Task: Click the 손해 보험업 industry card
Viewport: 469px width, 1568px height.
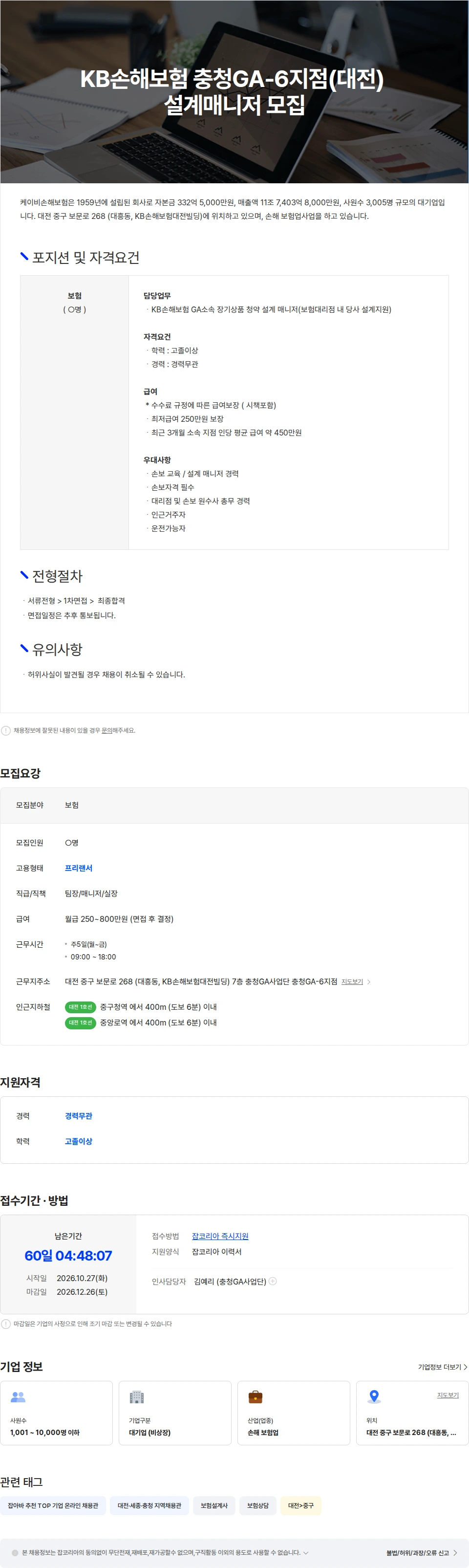Action: (294, 1413)
